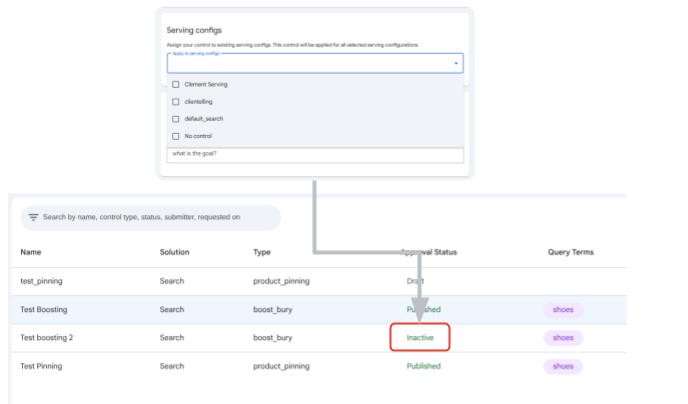Select the Test boosting 2 row
688x404 pixels.
47,338
